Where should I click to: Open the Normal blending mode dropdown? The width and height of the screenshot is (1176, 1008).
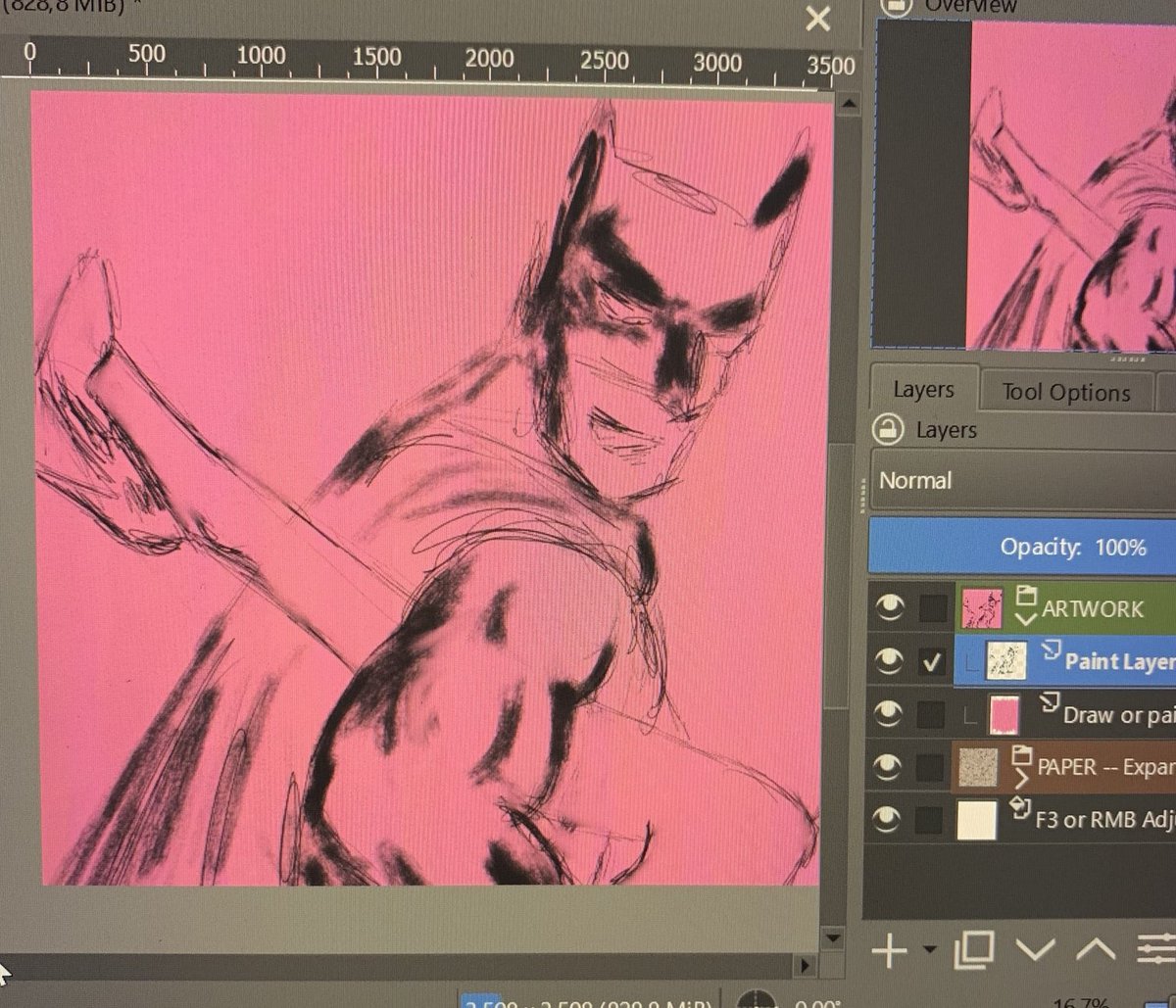[1022, 481]
